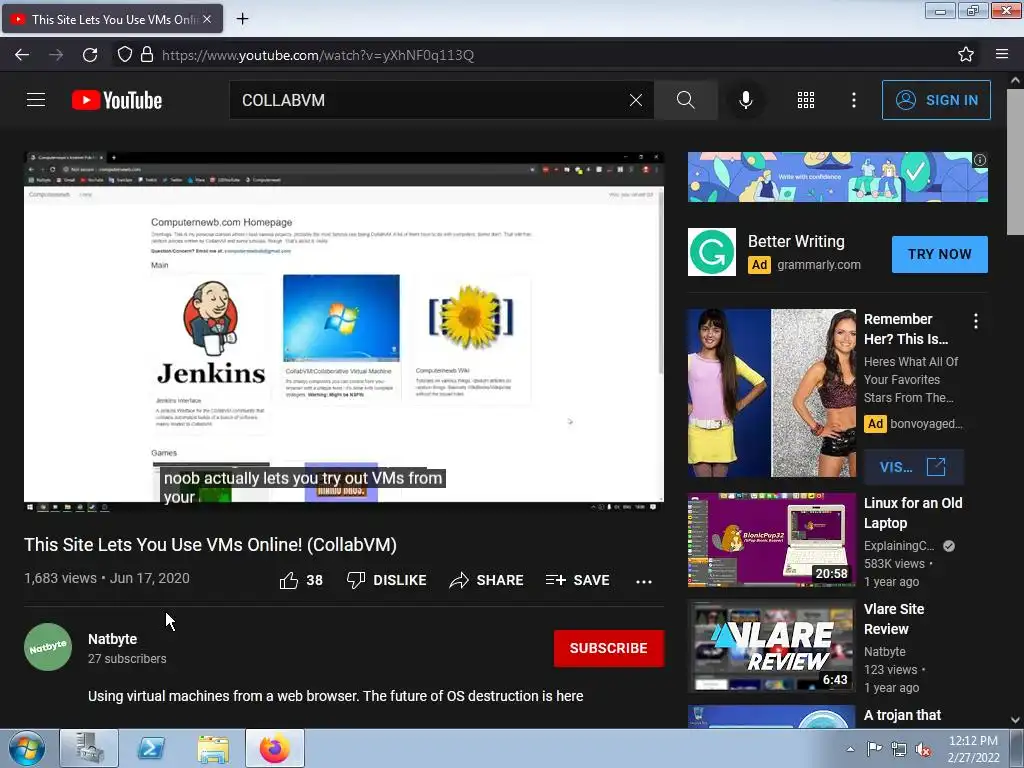Image resolution: width=1024 pixels, height=768 pixels.
Task: Open the 'Vlare Site Review' thumbnail
Action: (771, 646)
